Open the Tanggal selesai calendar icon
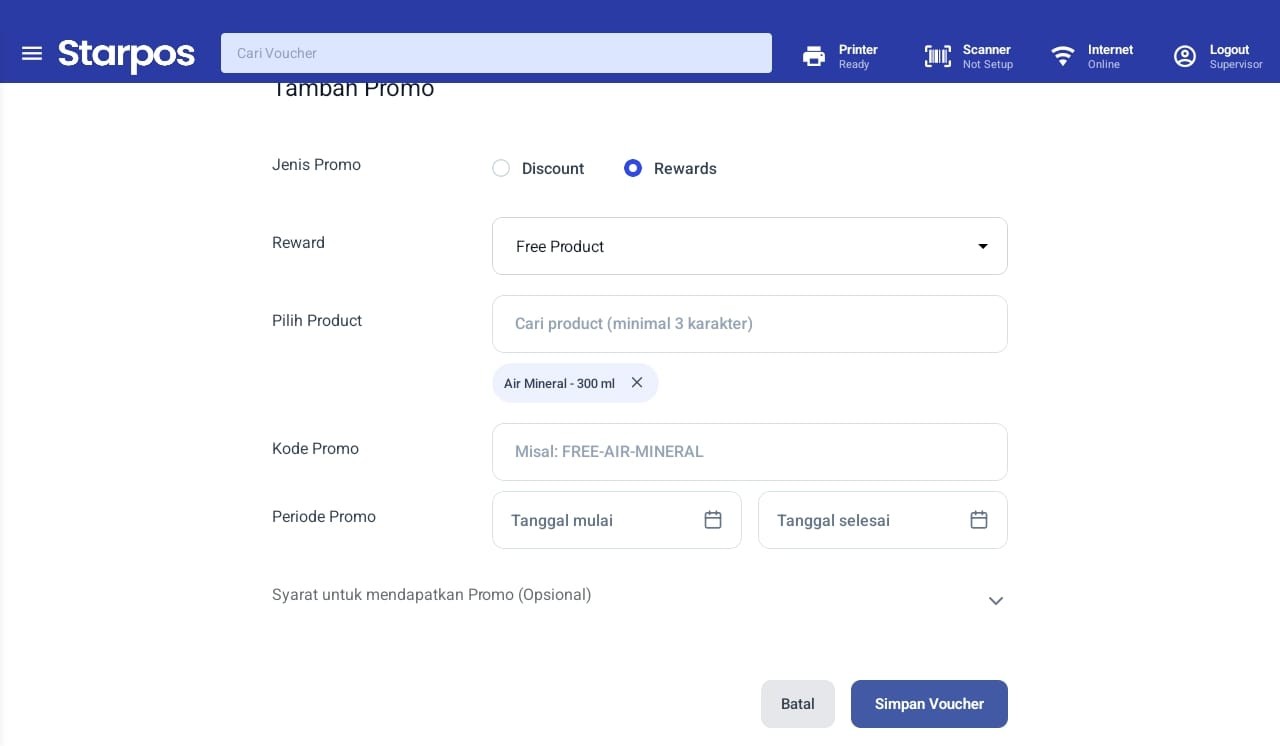The height and width of the screenshot is (746, 1280). click(979, 520)
